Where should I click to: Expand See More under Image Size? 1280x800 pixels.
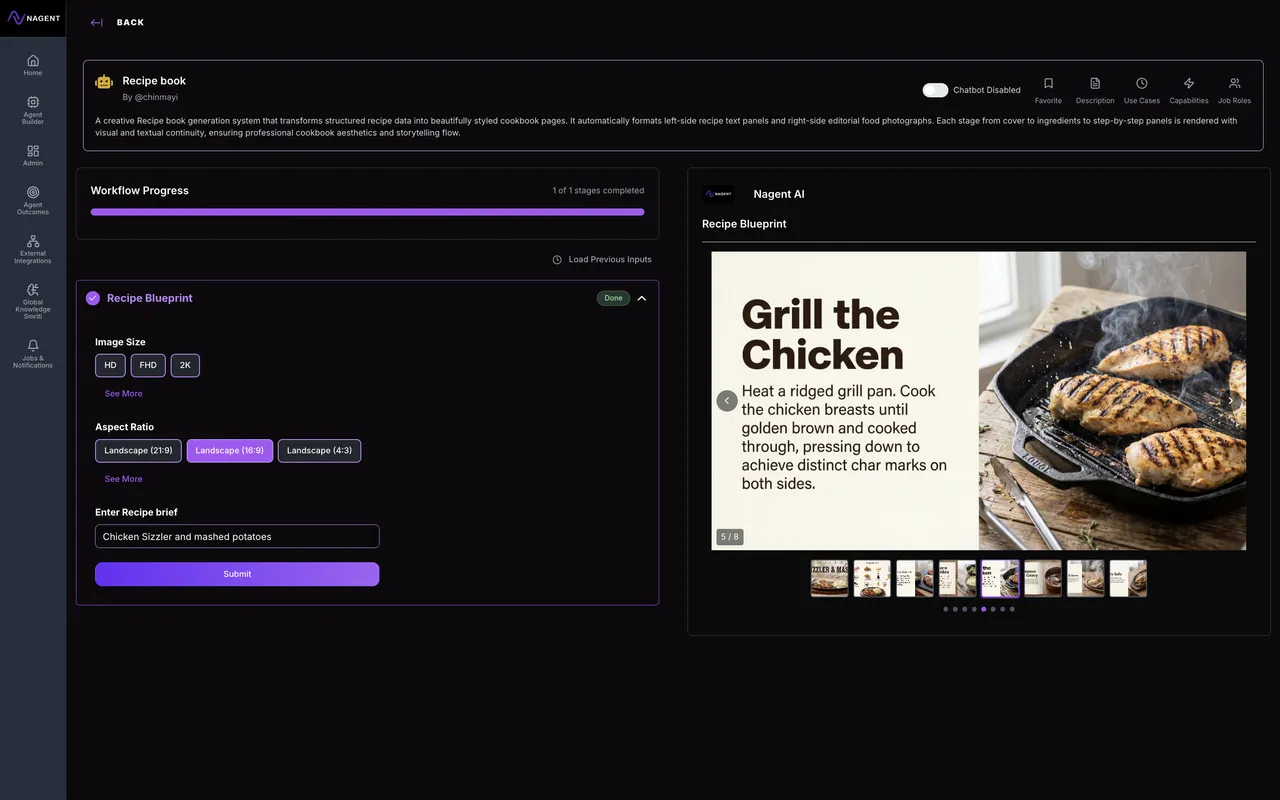click(124, 394)
